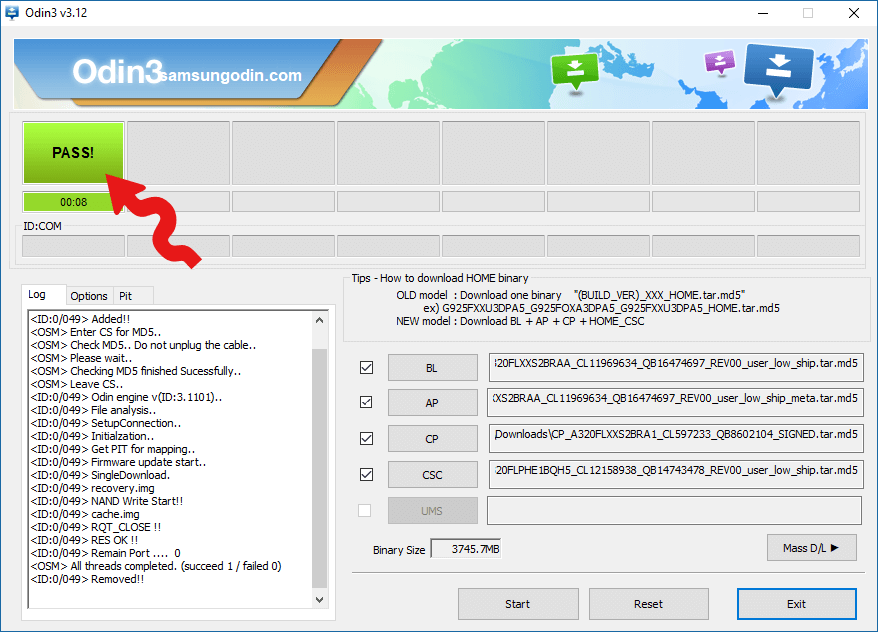Click the Binary Size value 3745.7MB

466,549
